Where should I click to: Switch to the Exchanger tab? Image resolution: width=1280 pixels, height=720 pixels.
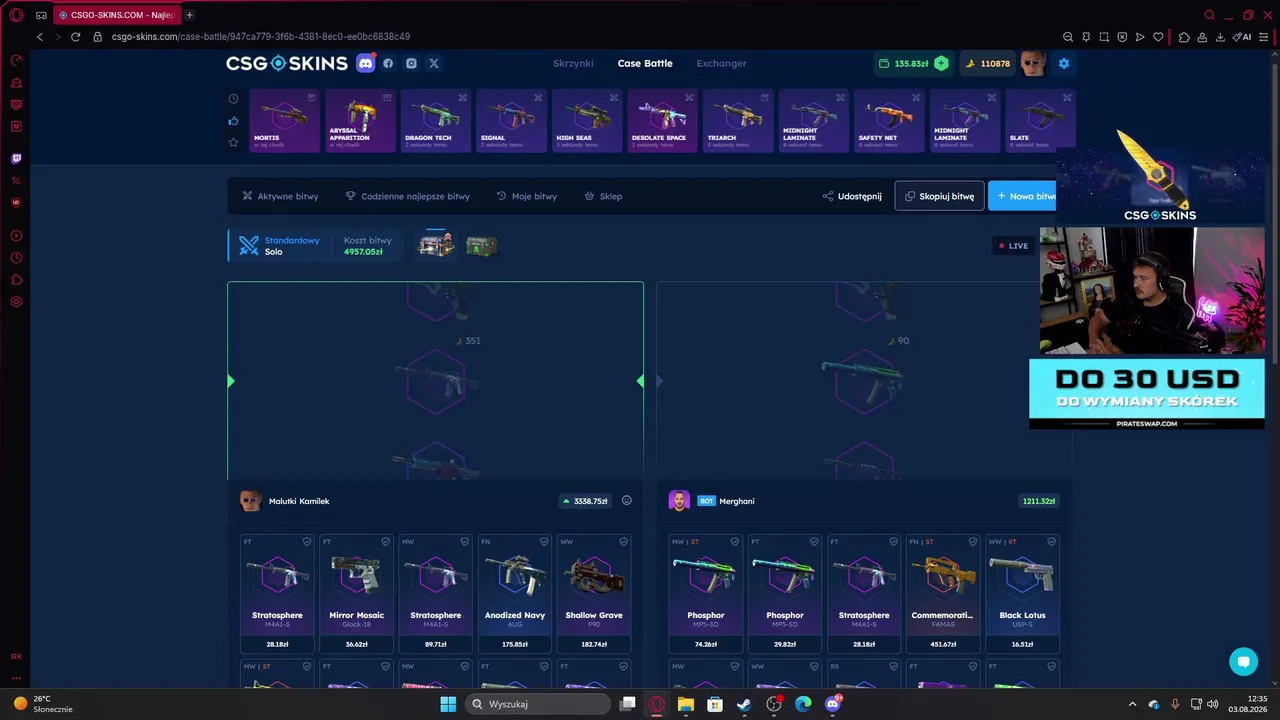click(721, 63)
